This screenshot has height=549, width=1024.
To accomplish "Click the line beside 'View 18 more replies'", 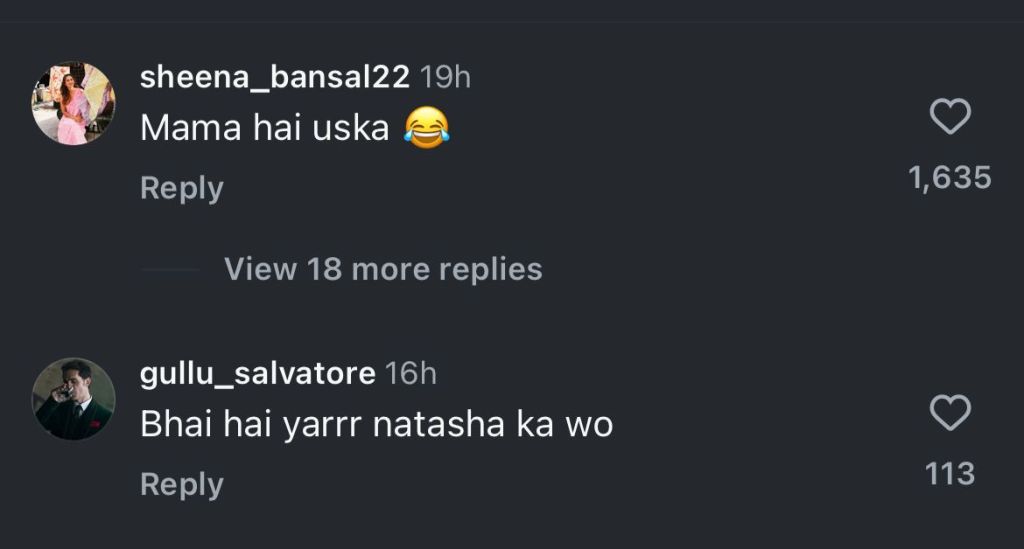I will 170,269.
